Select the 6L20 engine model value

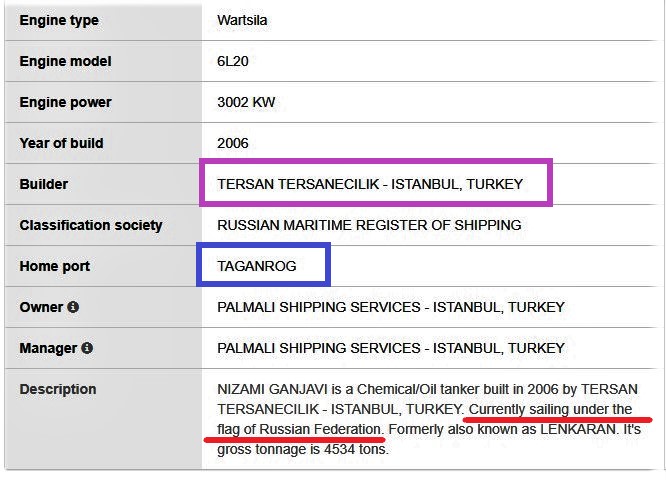tap(233, 61)
